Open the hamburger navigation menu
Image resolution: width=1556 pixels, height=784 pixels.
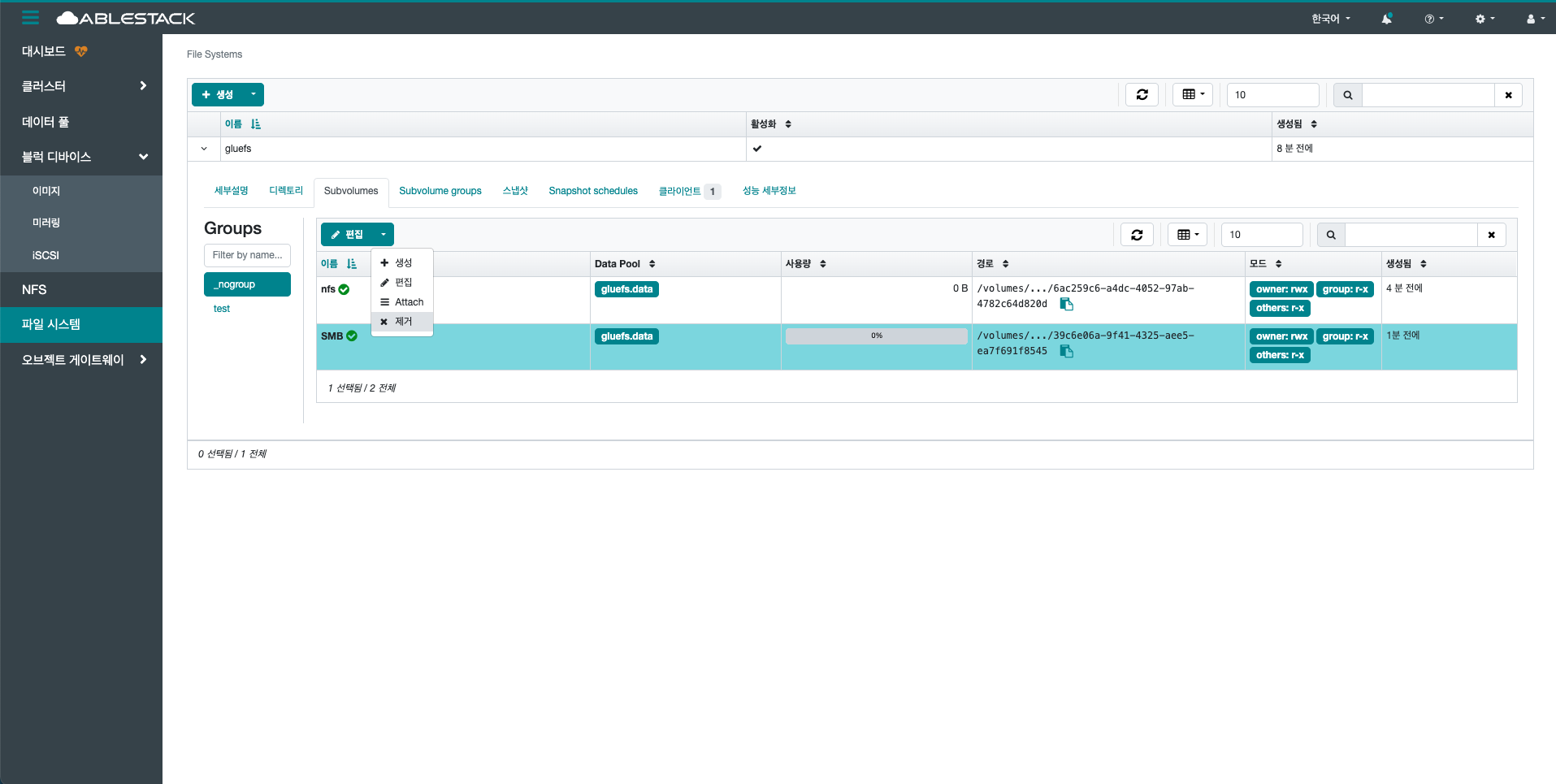(30, 17)
